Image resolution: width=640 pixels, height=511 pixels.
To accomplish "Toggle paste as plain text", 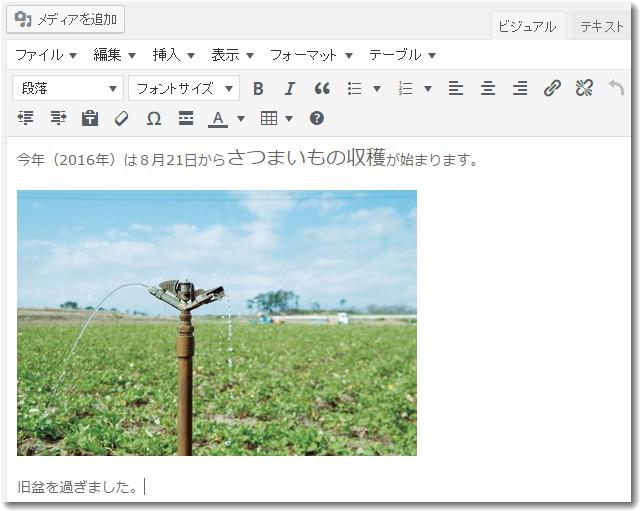I will [90, 118].
